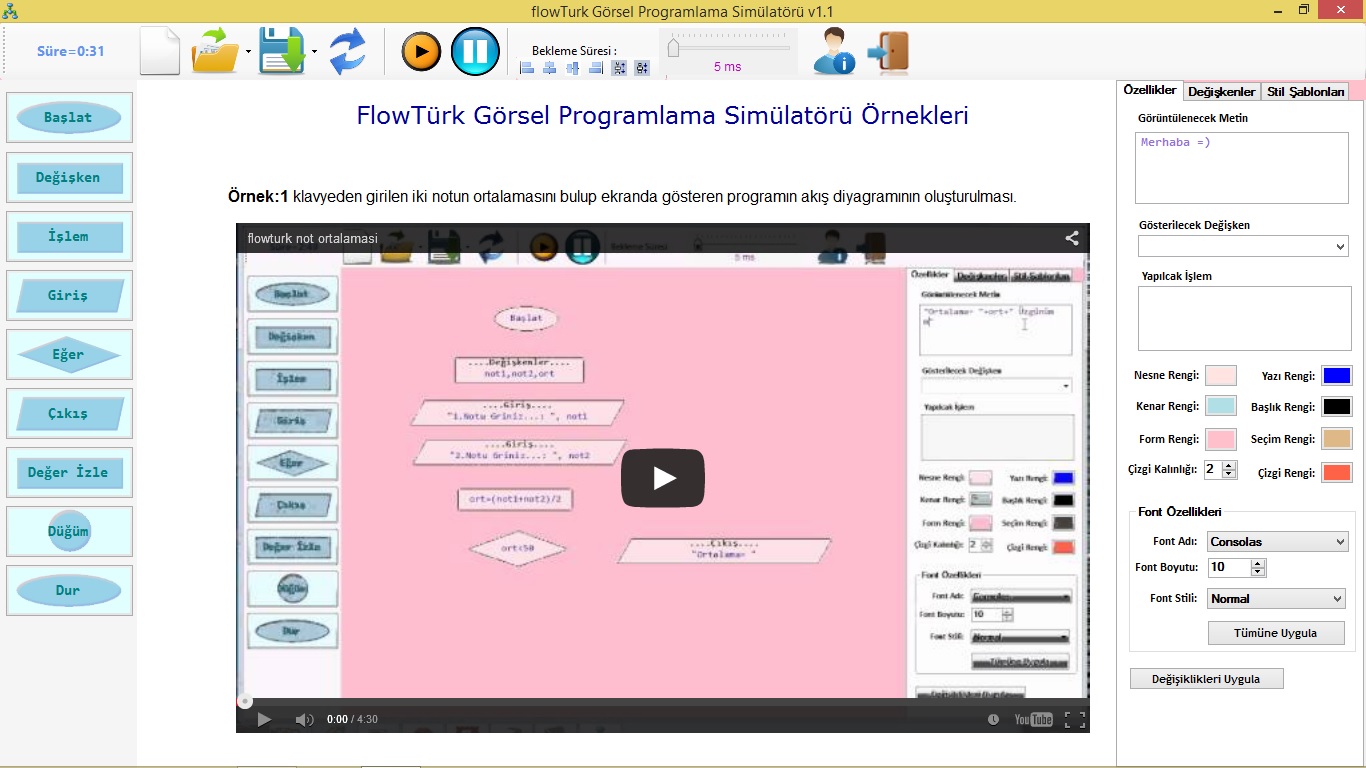Open a file with the folder icon

tap(215, 51)
